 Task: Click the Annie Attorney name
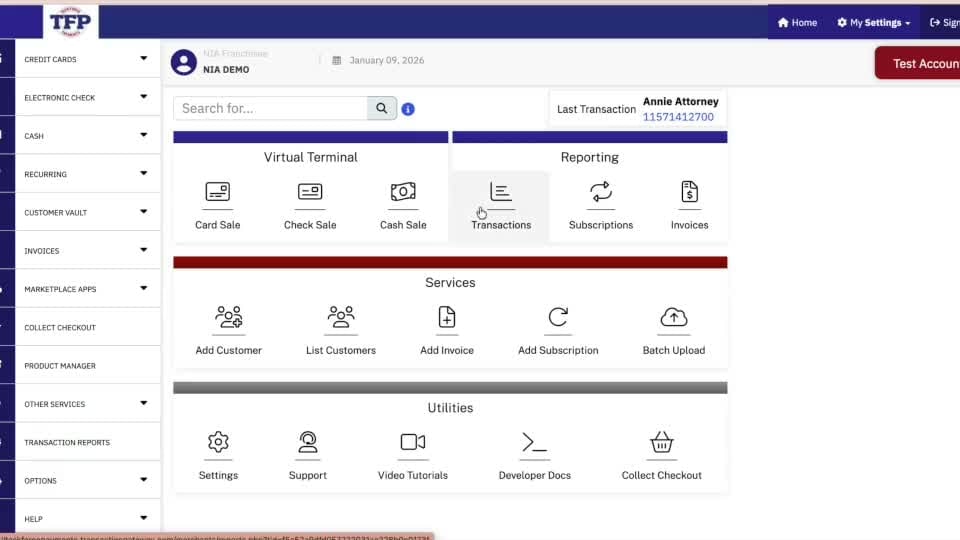click(680, 102)
